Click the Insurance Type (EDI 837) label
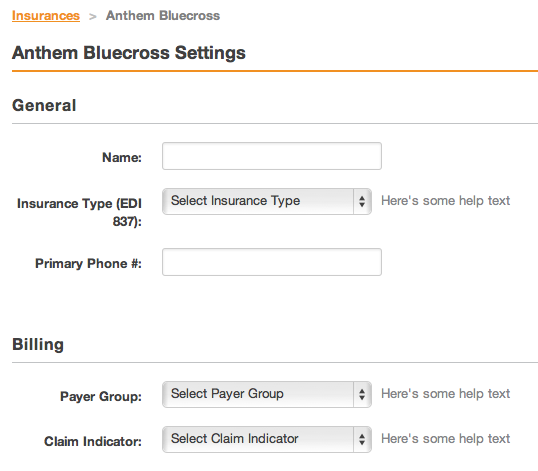 pyautogui.click(x=79, y=212)
